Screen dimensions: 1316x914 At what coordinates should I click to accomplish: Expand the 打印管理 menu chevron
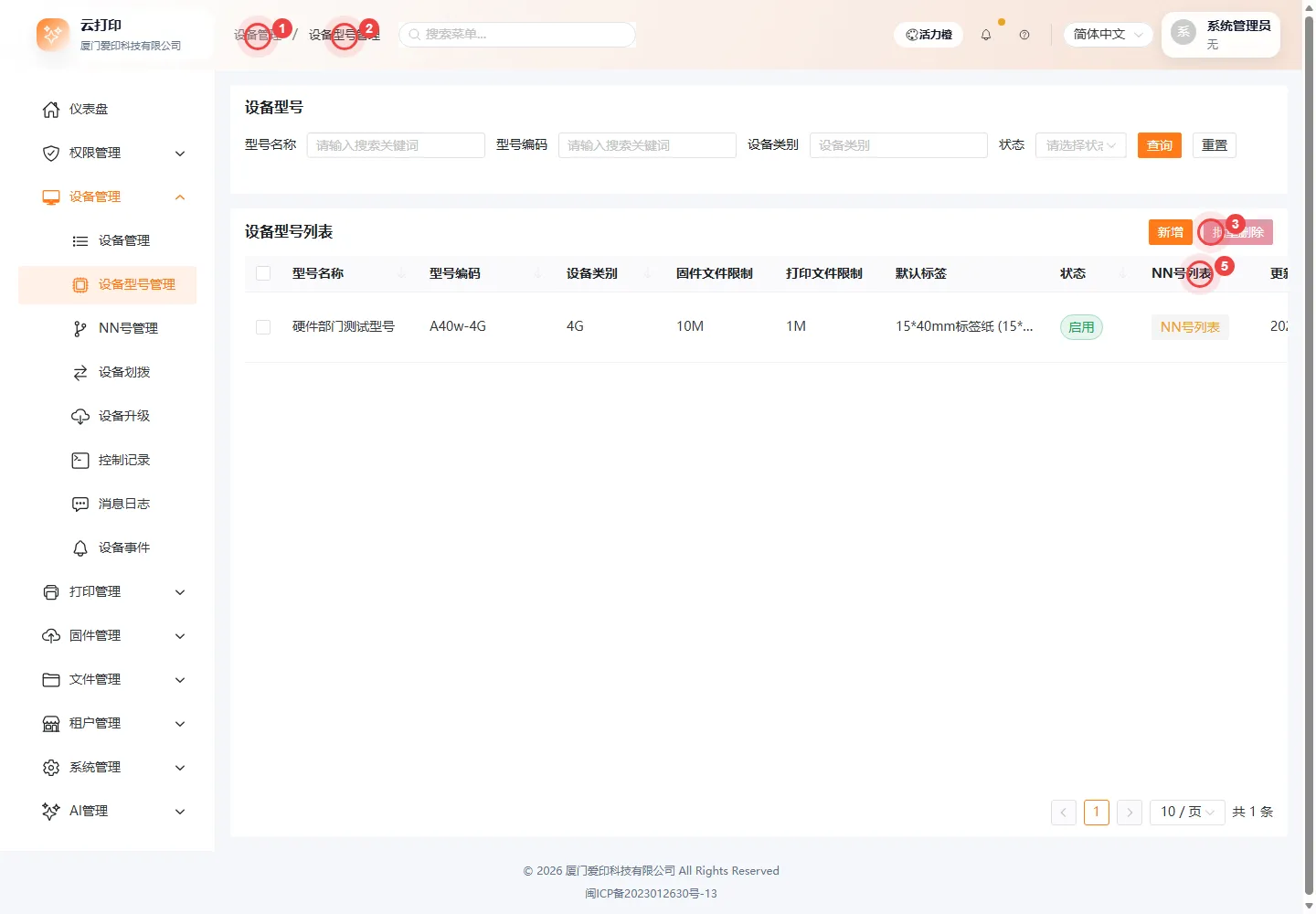coord(180,592)
